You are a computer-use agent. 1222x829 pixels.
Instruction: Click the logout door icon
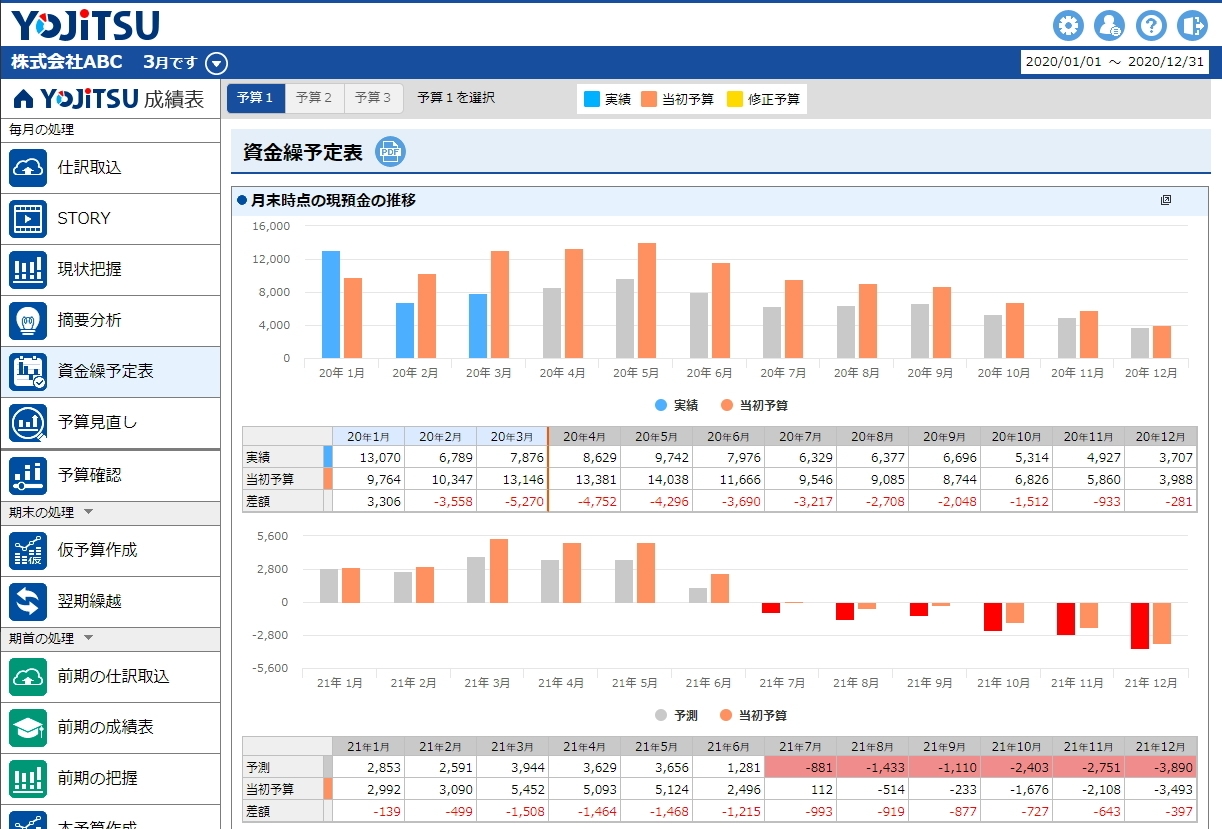(x=1191, y=25)
